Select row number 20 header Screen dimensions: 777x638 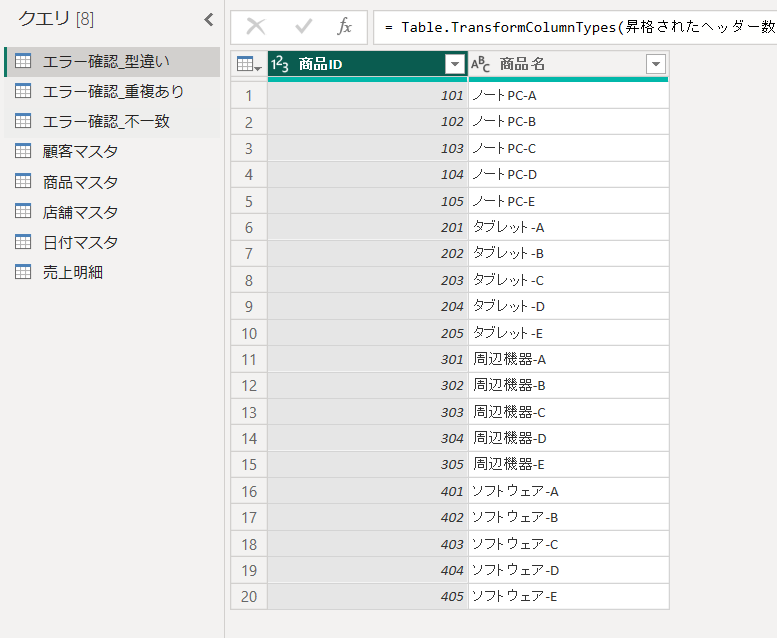click(x=249, y=596)
